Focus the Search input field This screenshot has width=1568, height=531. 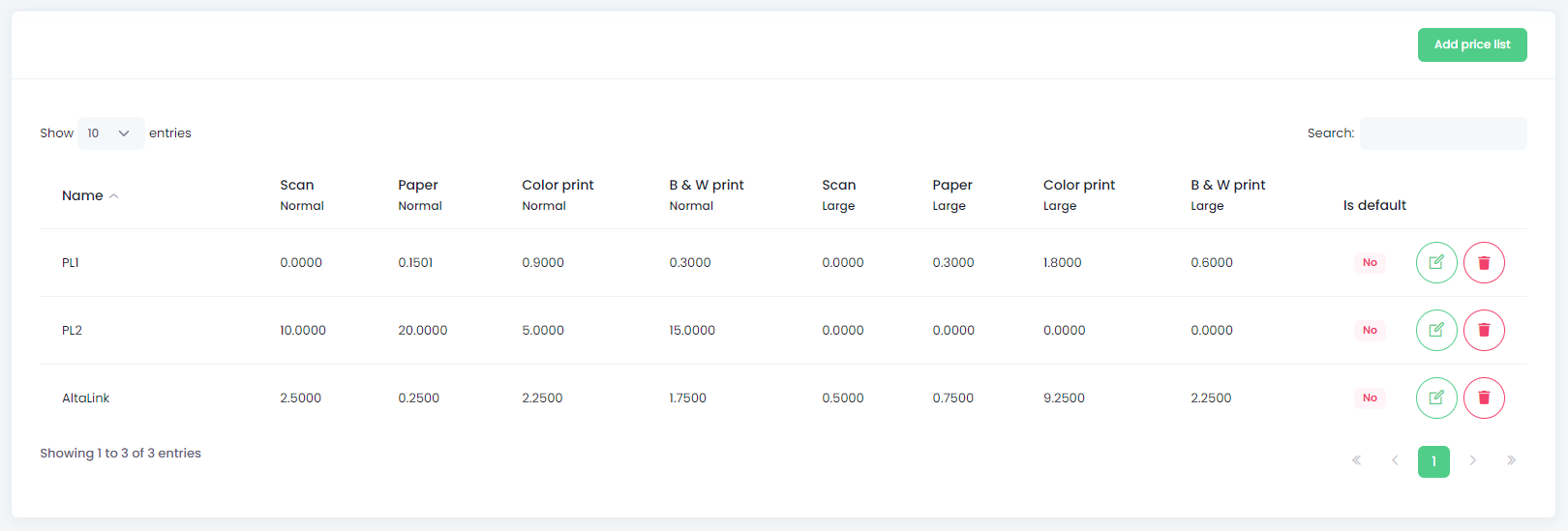1443,133
